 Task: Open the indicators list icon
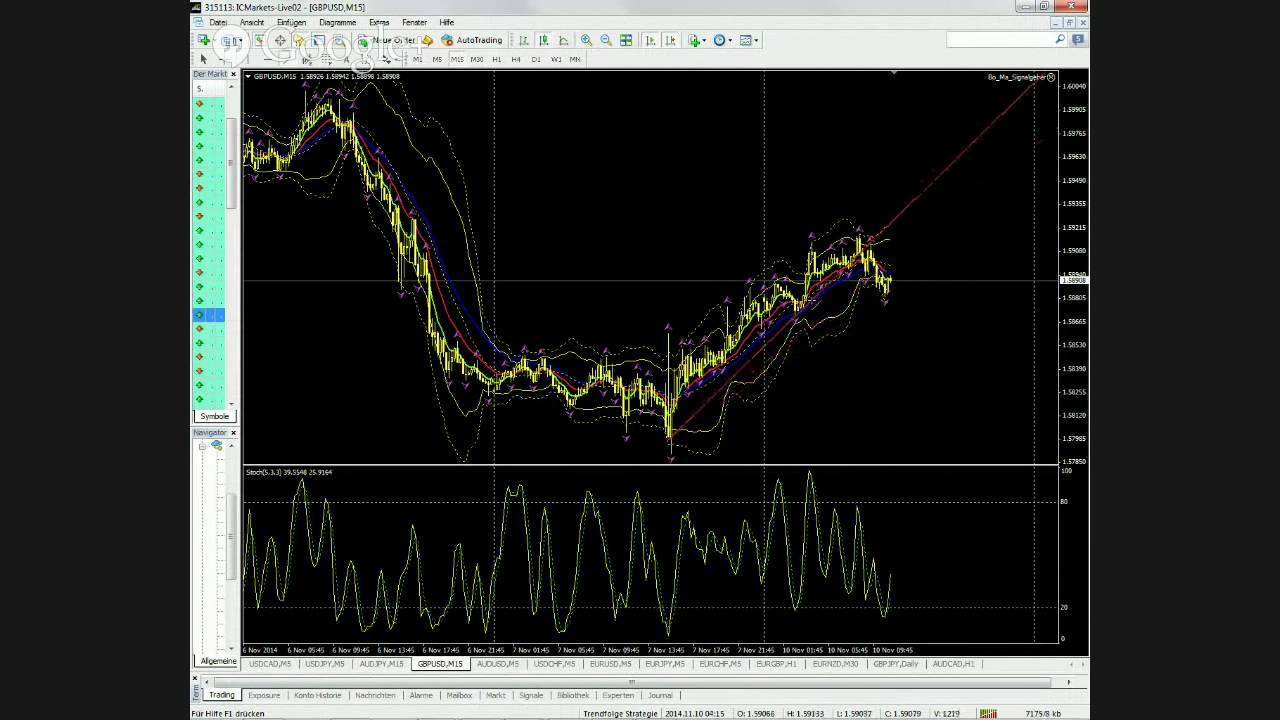click(x=694, y=40)
